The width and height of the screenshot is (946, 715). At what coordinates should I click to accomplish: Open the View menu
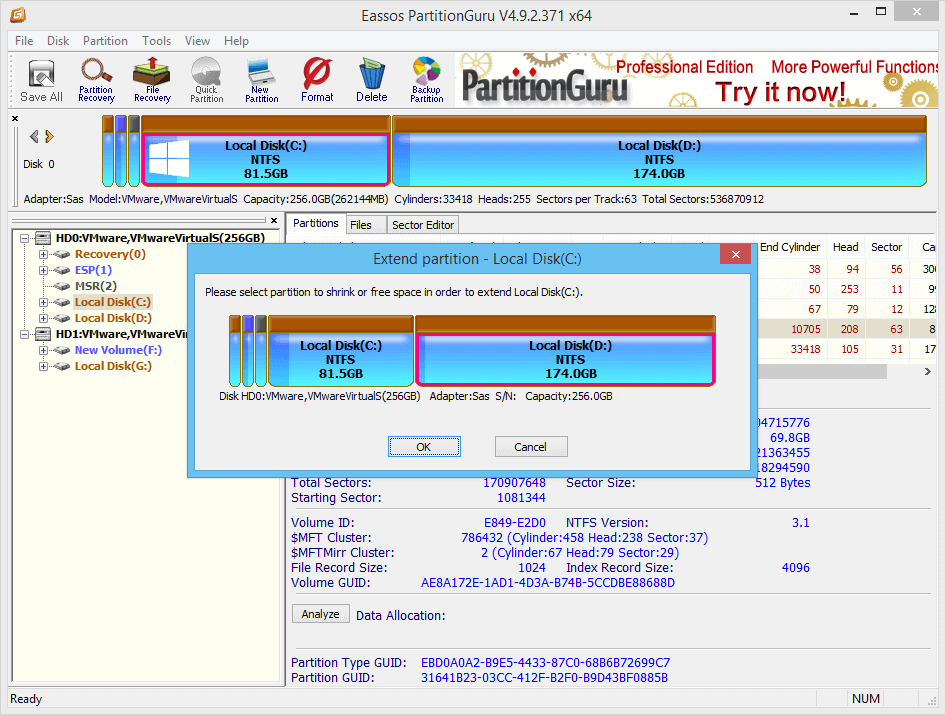click(x=197, y=41)
